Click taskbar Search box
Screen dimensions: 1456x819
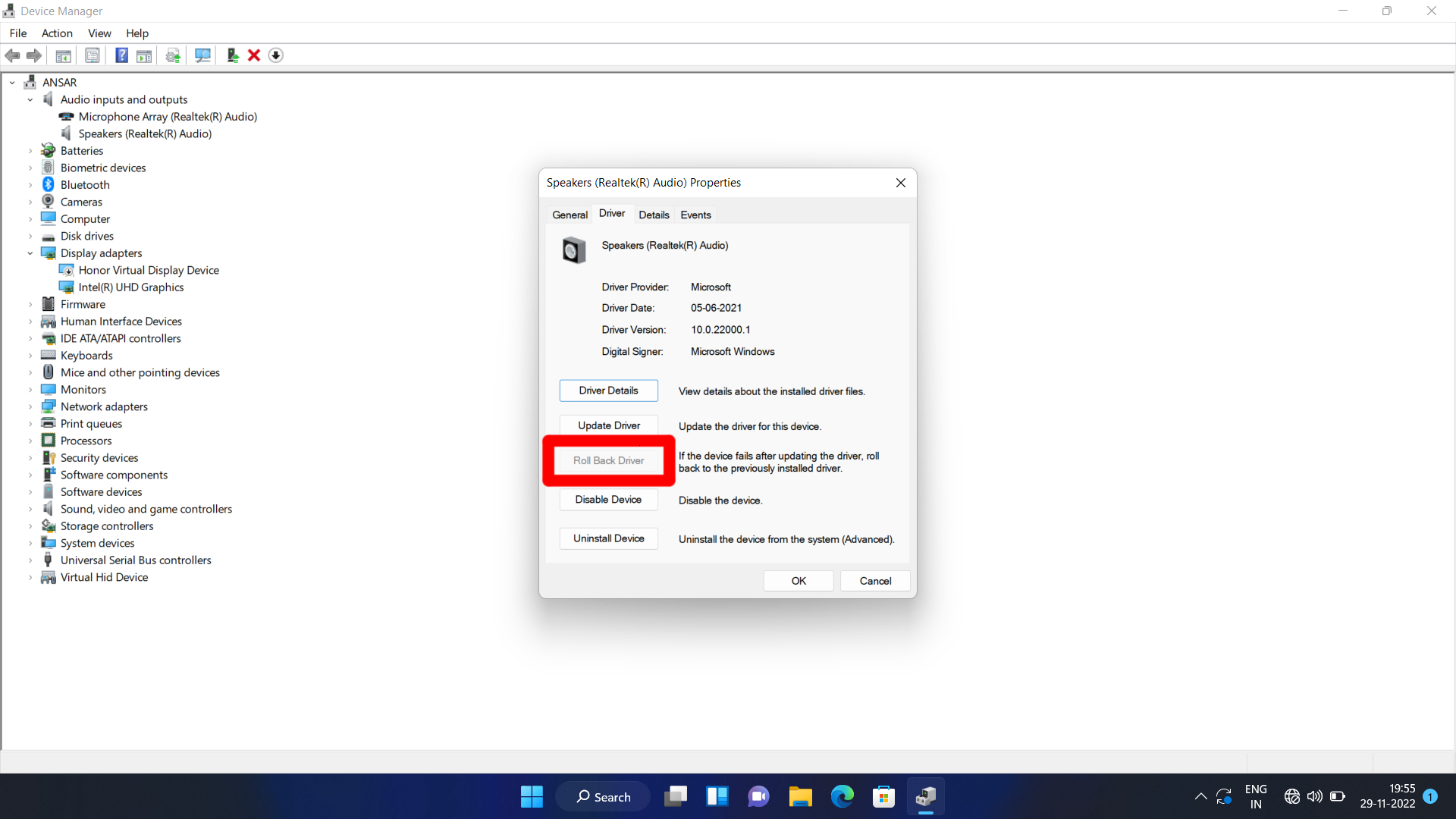pos(603,796)
